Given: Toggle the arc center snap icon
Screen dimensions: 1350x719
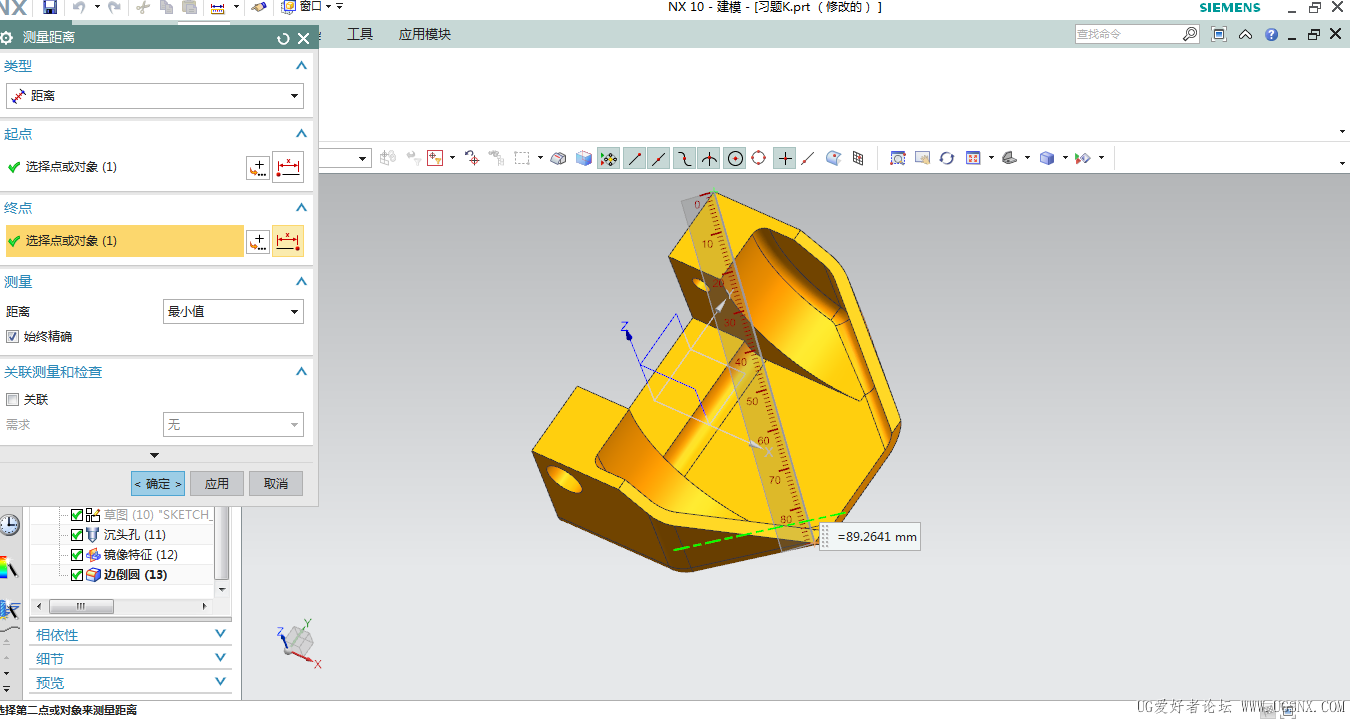Looking at the screenshot, I should 735,158.
